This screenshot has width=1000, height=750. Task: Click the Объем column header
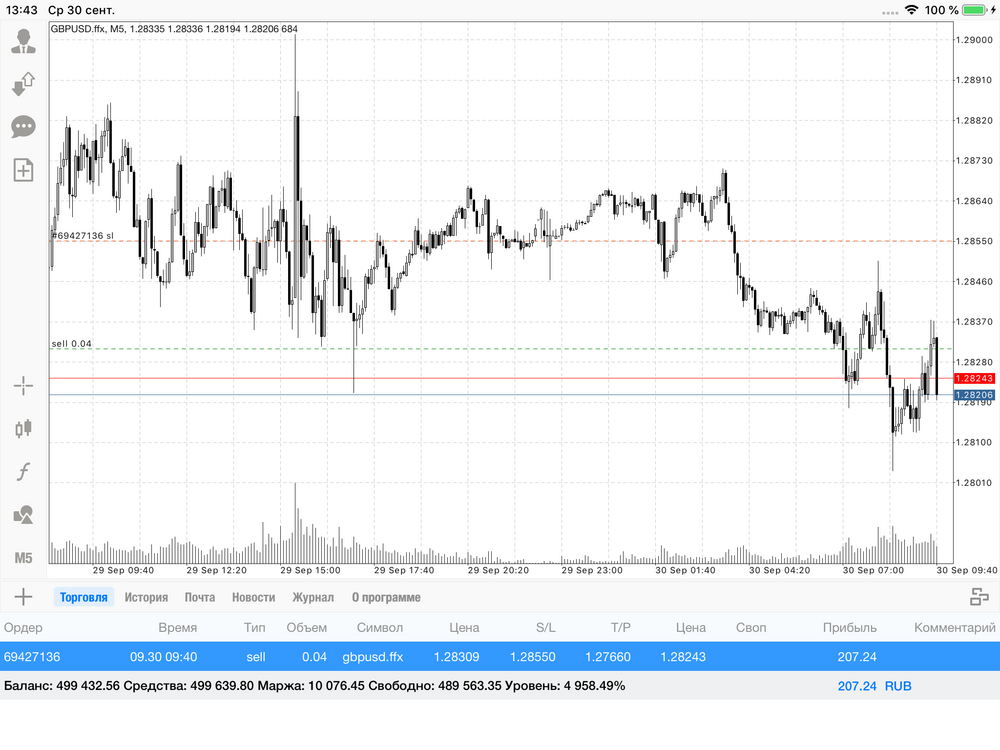pyautogui.click(x=306, y=628)
